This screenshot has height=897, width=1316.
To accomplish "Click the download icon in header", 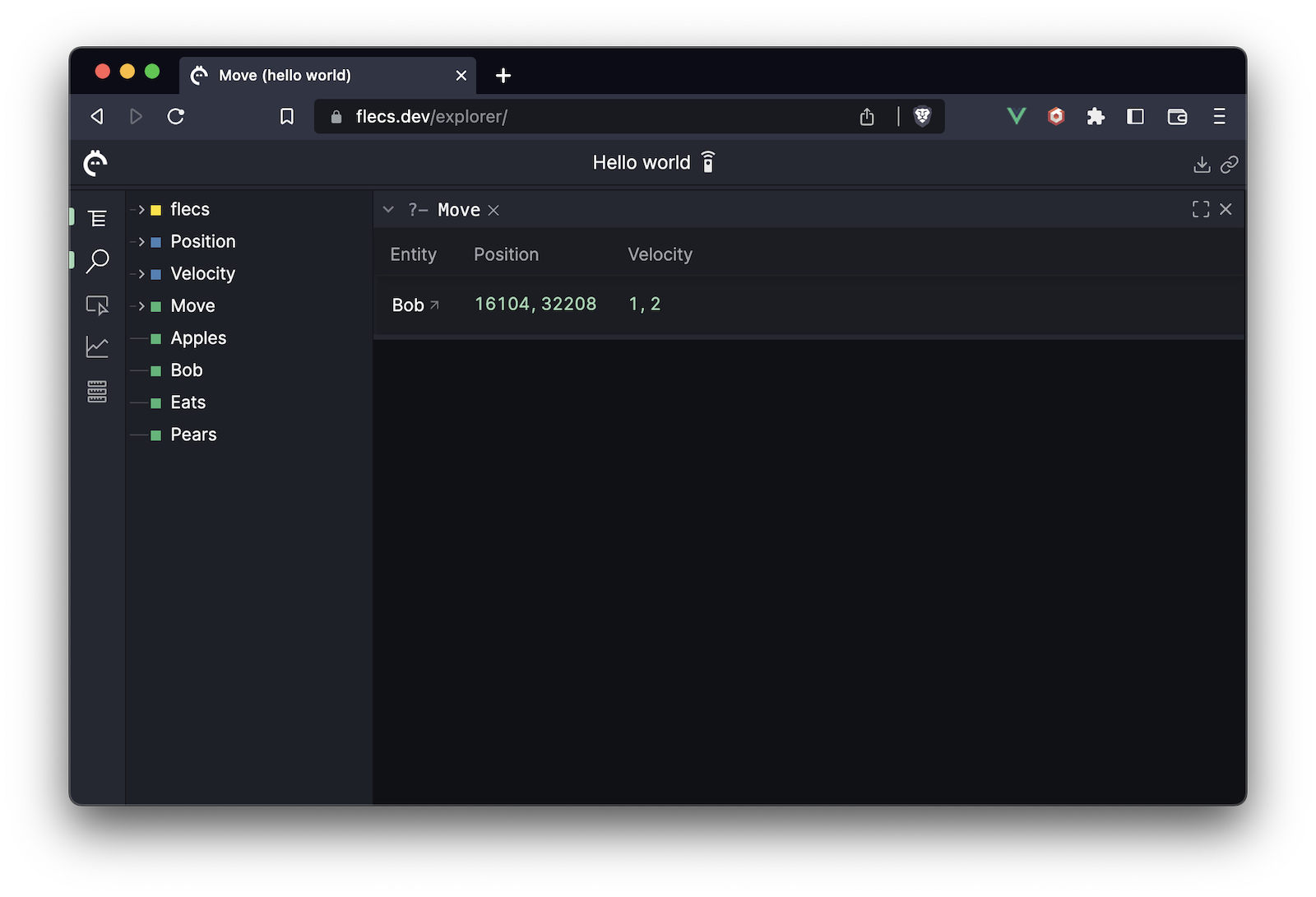I will click(1202, 165).
